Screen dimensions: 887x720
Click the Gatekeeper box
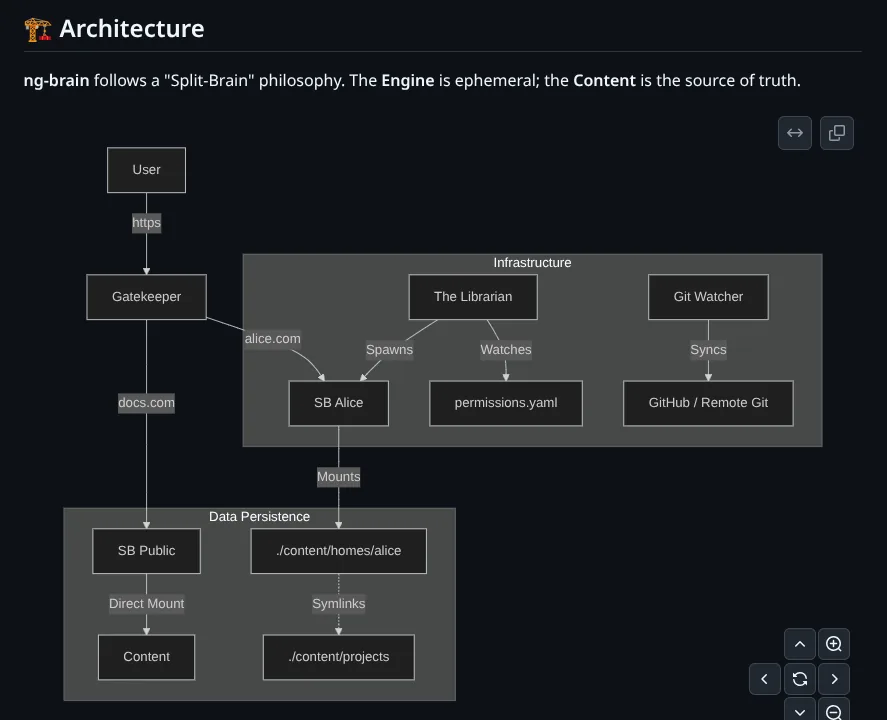click(146, 296)
